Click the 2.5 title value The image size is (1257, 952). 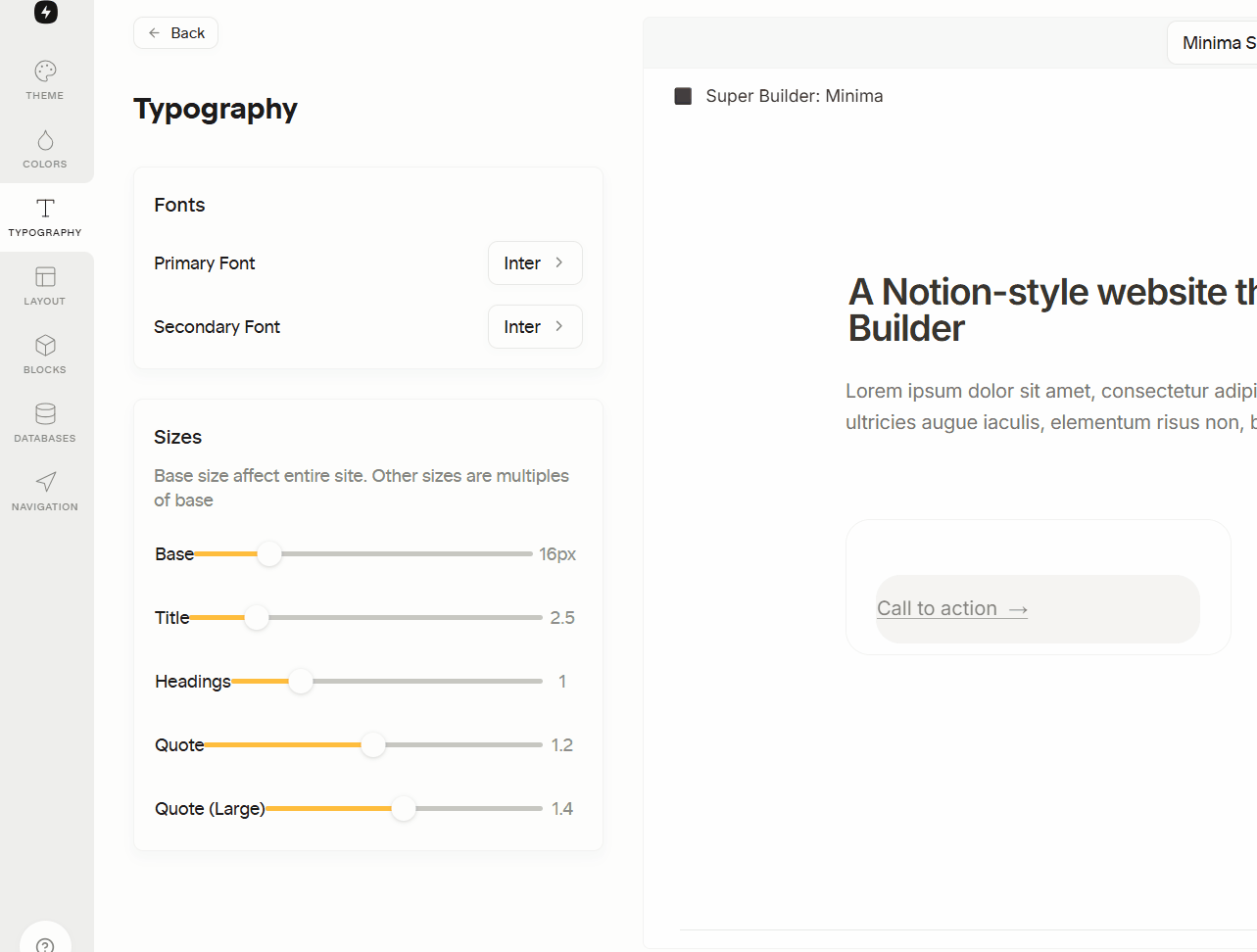562,618
